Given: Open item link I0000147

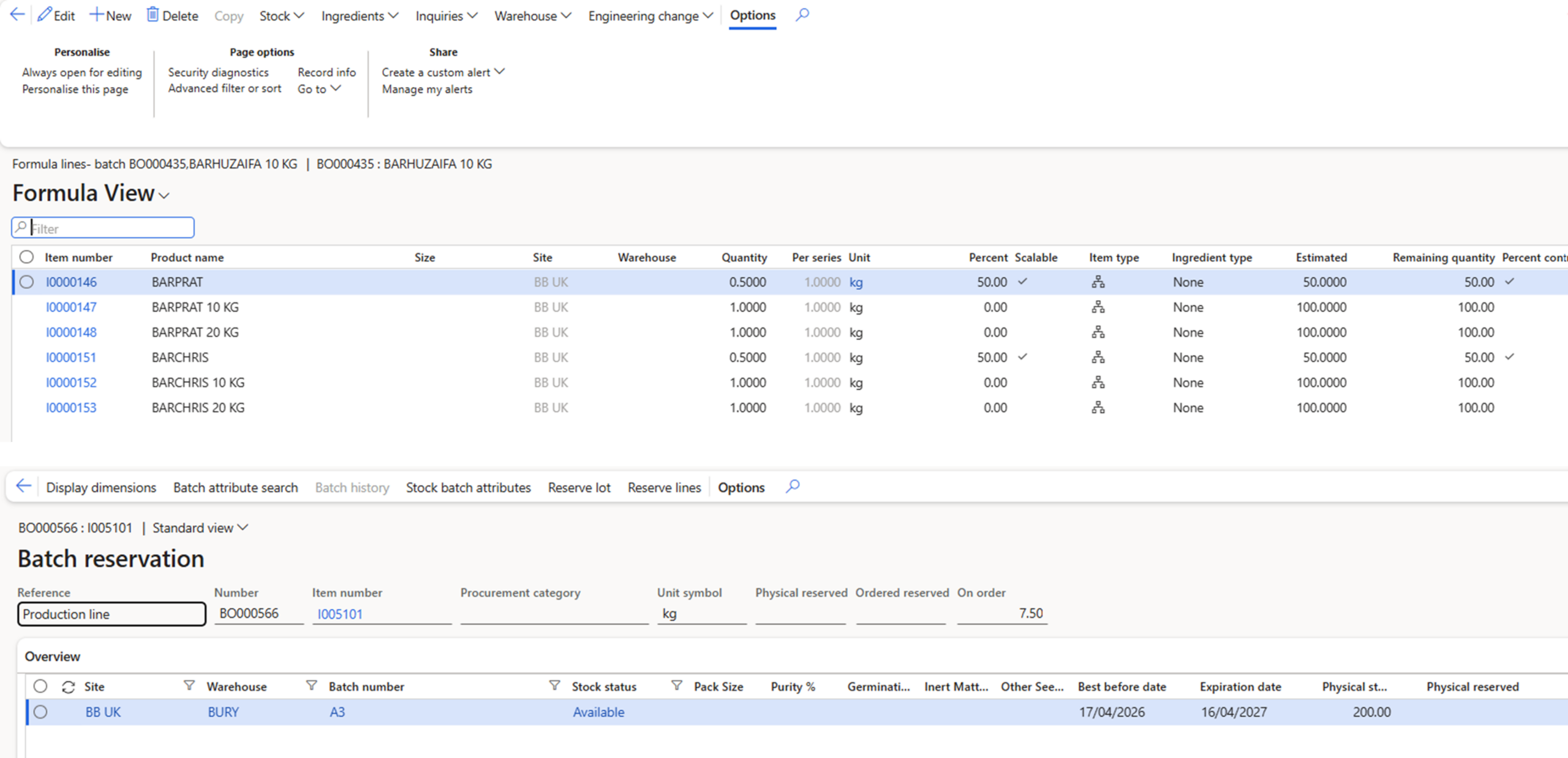Looking at the screenshot, I should point(71,307).
